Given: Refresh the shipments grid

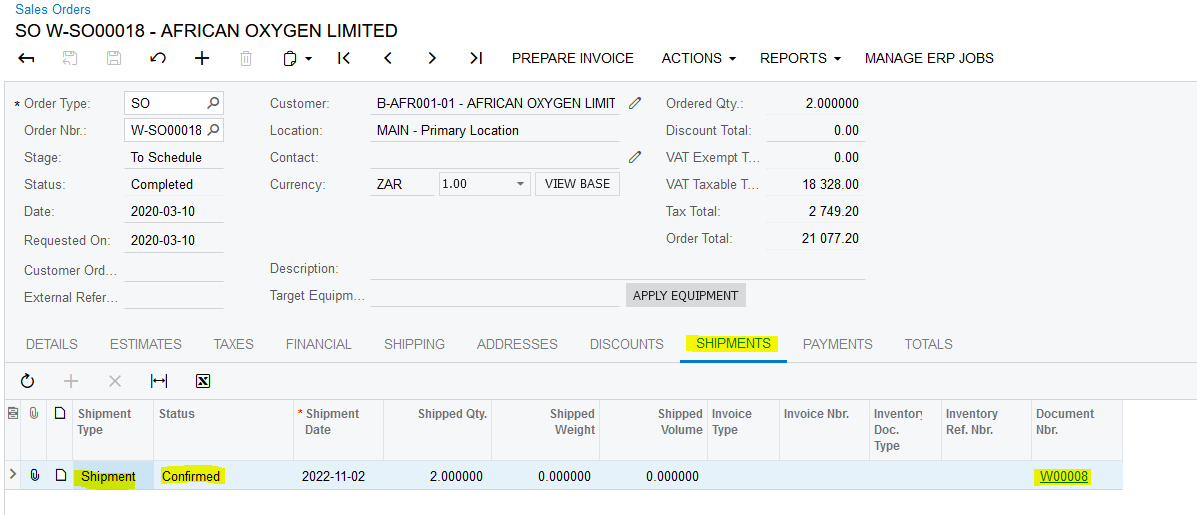Looking at the screenshot, I should coord(27,381).
